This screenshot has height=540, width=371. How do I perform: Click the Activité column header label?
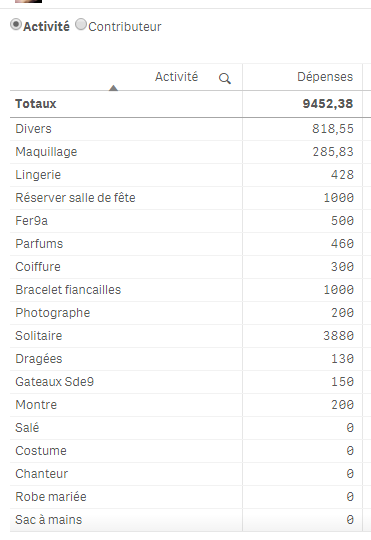click(x=176, y=76)
